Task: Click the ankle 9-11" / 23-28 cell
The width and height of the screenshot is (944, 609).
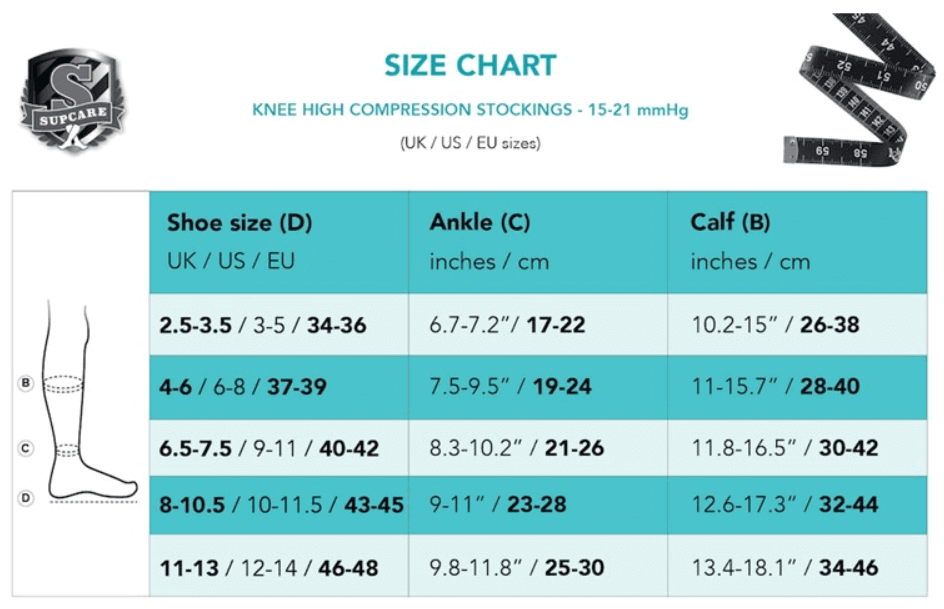Action: point(538,505)
